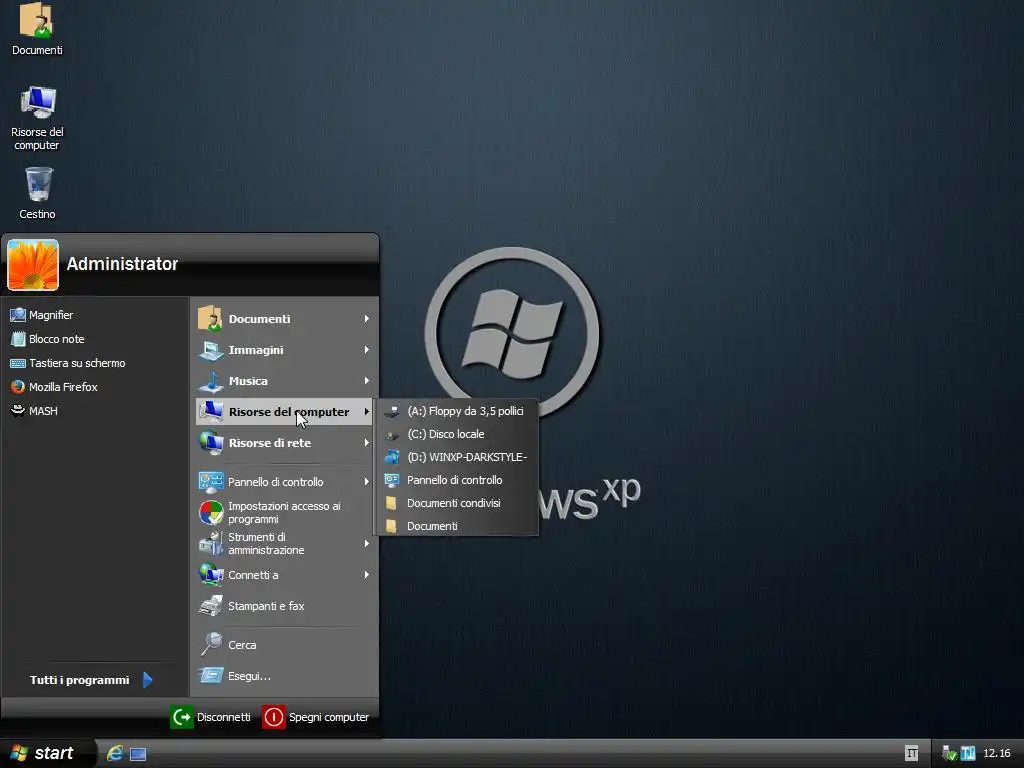The height and width of the screenshot is (768, 1024).
Task: Open (C:) Disco locale
Action: (x=456, y=434)
